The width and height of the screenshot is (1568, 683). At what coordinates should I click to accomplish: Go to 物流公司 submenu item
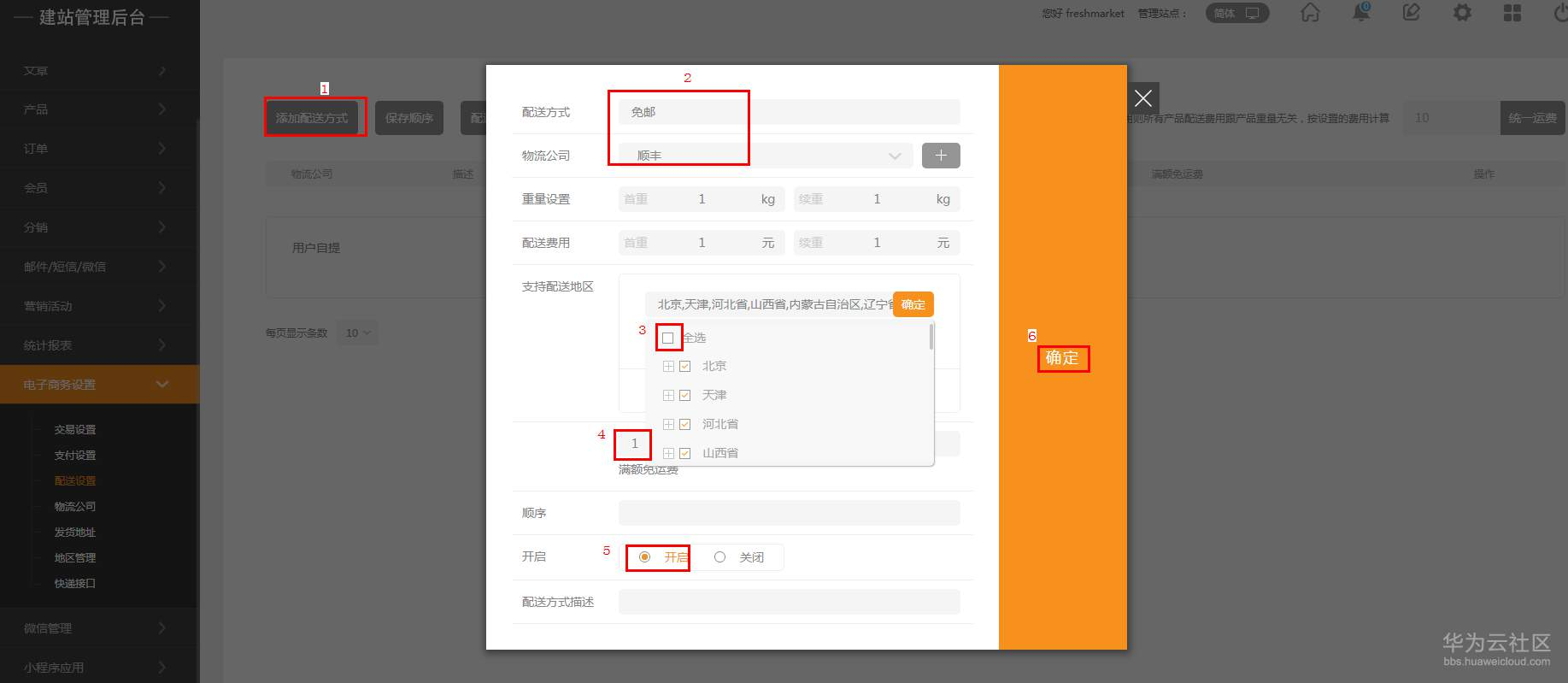click(x=75, y=507)
